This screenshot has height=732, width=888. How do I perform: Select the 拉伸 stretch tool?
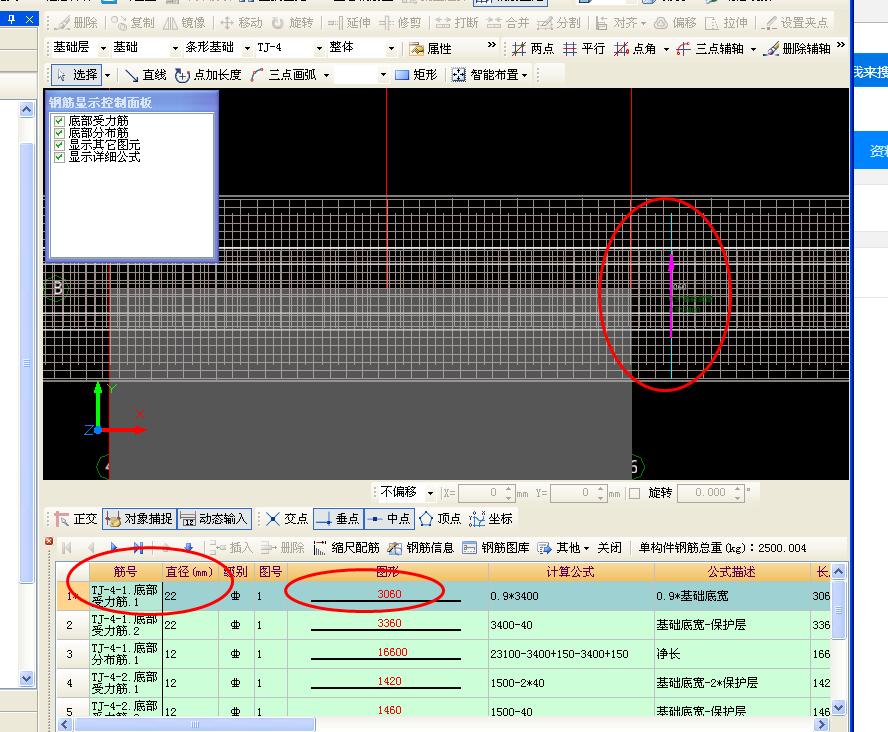pyautogui.click(x=727, y=23)
